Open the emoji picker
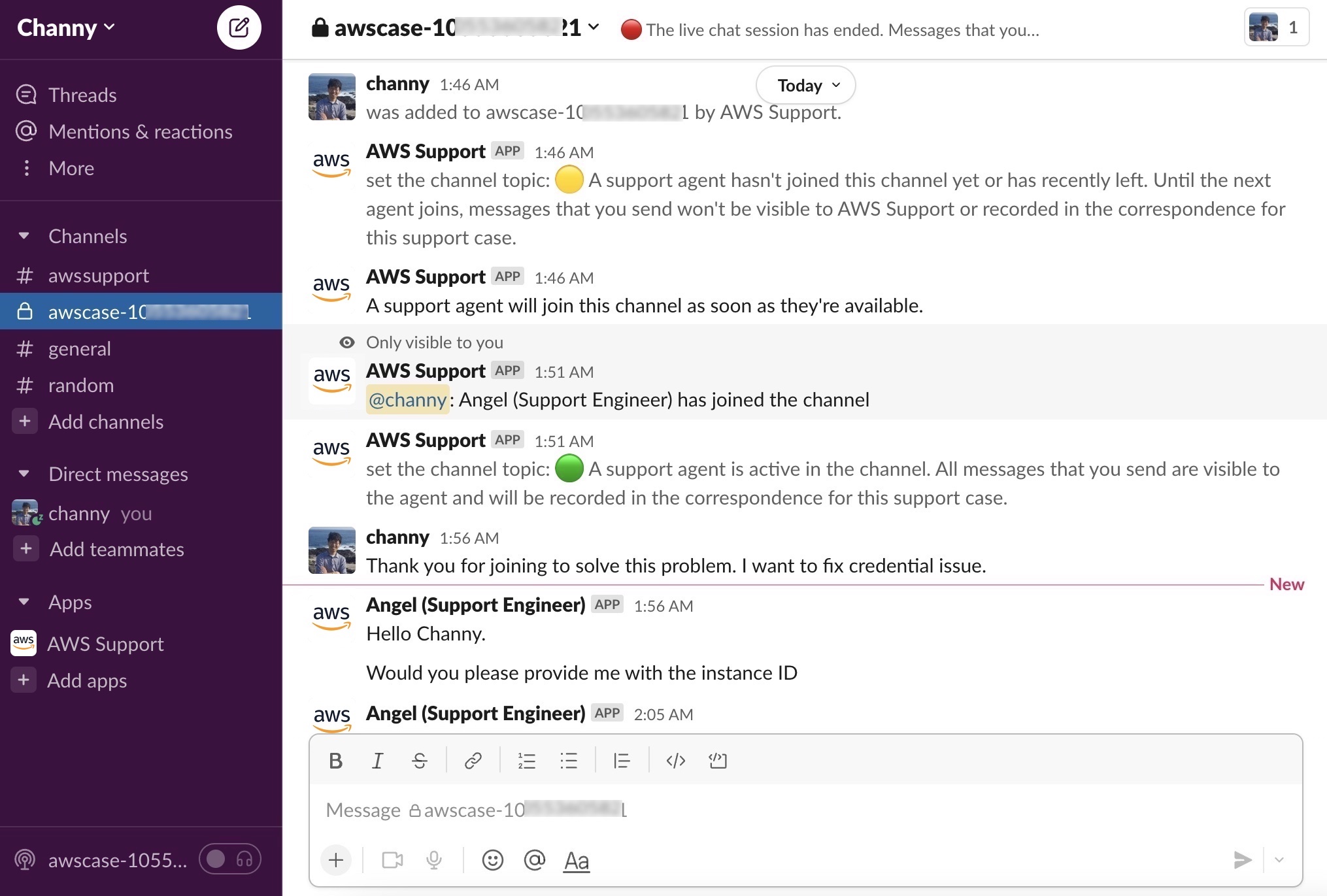The width and height of the screenshot is (1327, 896). point(492,860)
